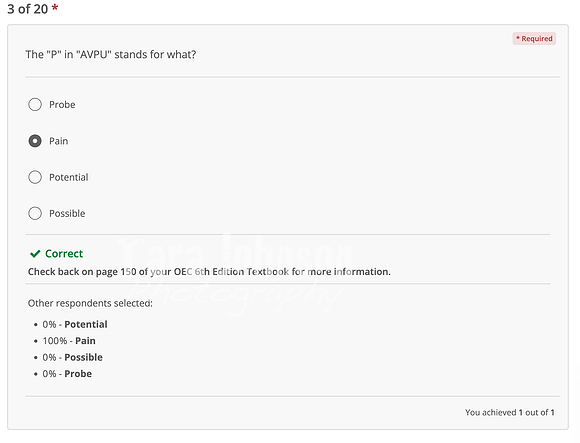
Task: Click the 100% - Pain result entry
Action: (69, 341)
